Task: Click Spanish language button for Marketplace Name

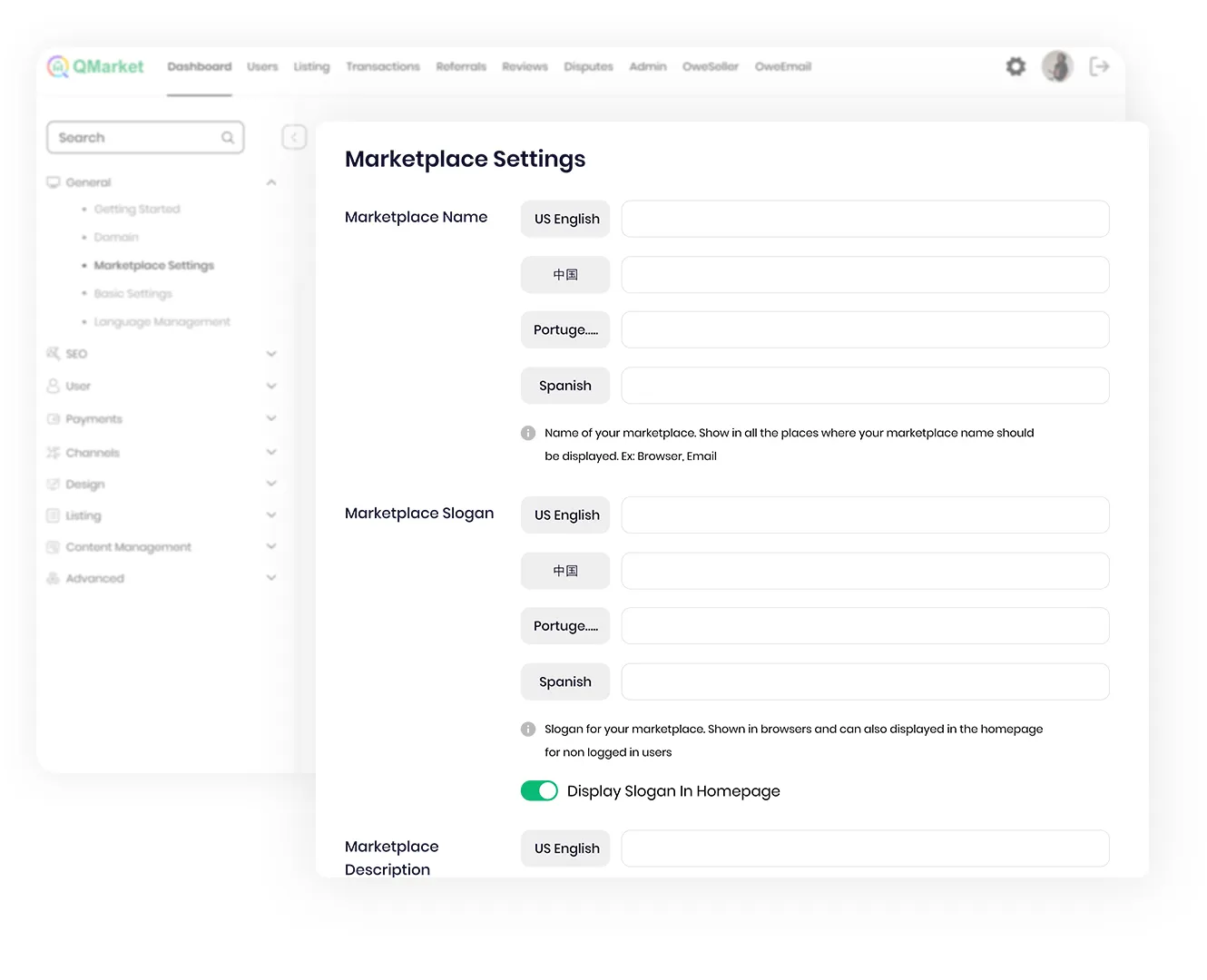Action: pos(564,386)
